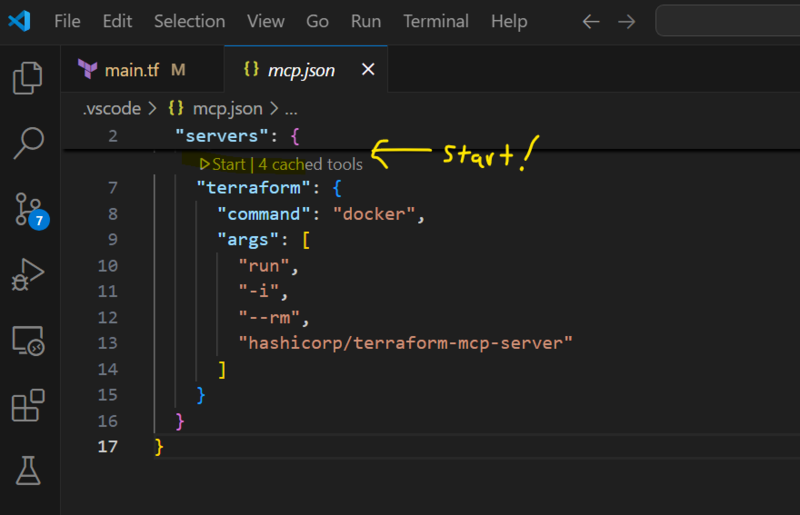Start the terraform MCP server

click(x=223, y=164)
